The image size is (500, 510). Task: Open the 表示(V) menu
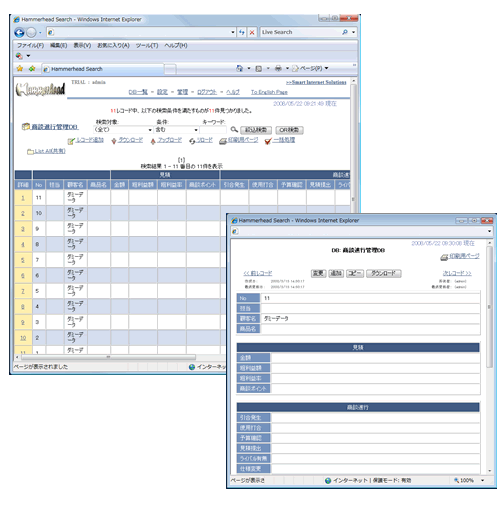click(x=82, y=45)
